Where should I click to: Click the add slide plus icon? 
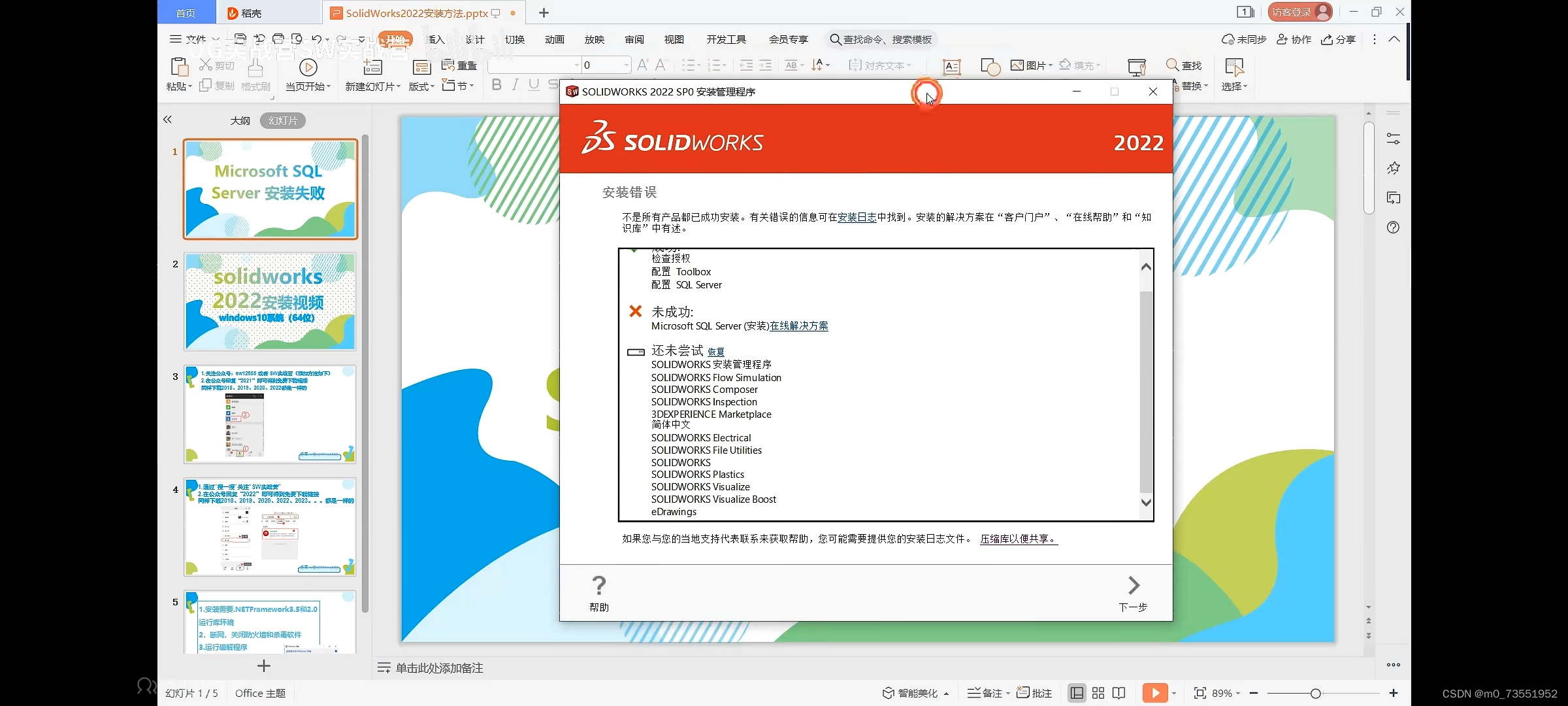click(x=263, y=666)
